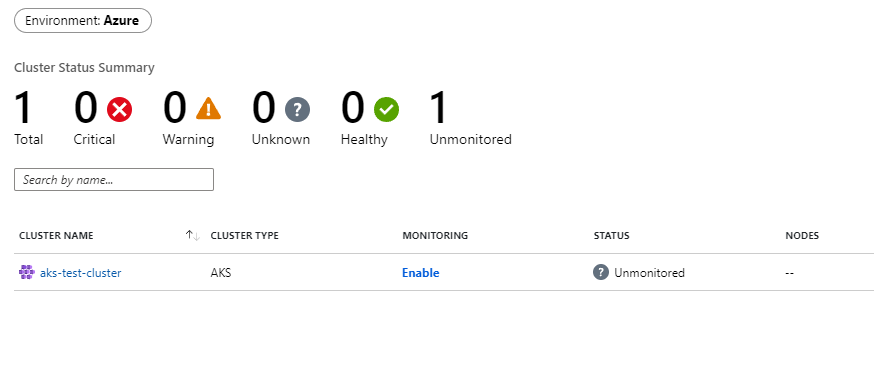Focus the Search by name field
874x366 pixels.
coord(114,180)
